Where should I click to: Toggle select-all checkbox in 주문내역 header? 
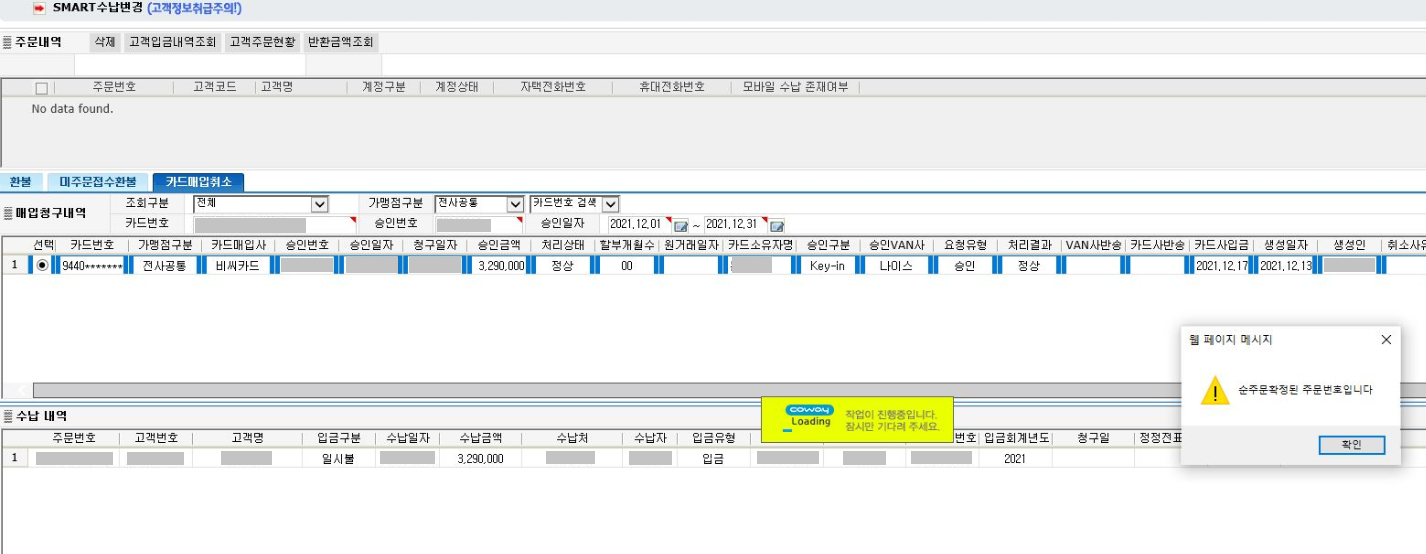(x=41, y=88)
